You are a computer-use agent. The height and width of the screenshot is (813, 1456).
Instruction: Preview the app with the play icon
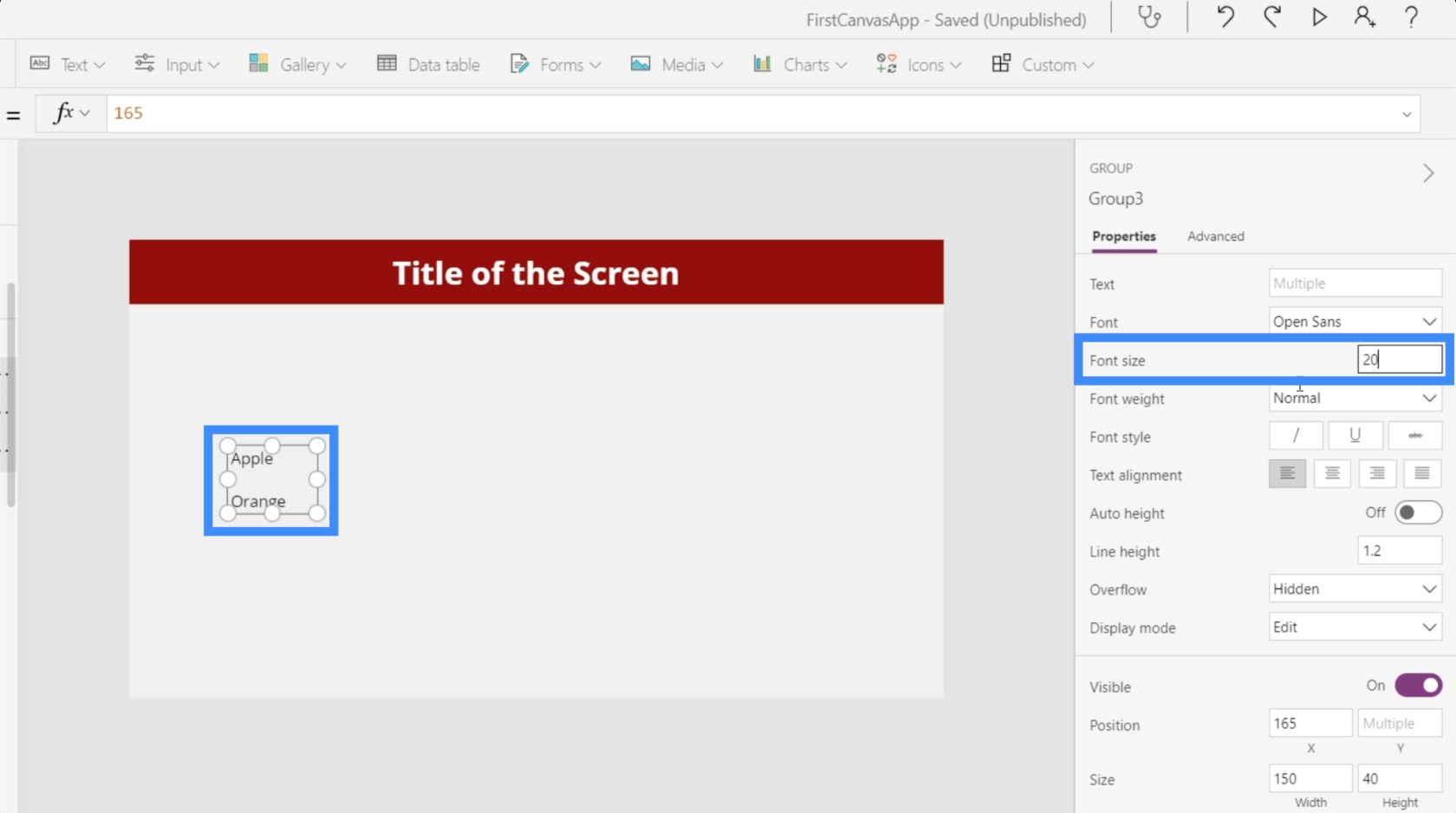click(x=1319, y=17)
